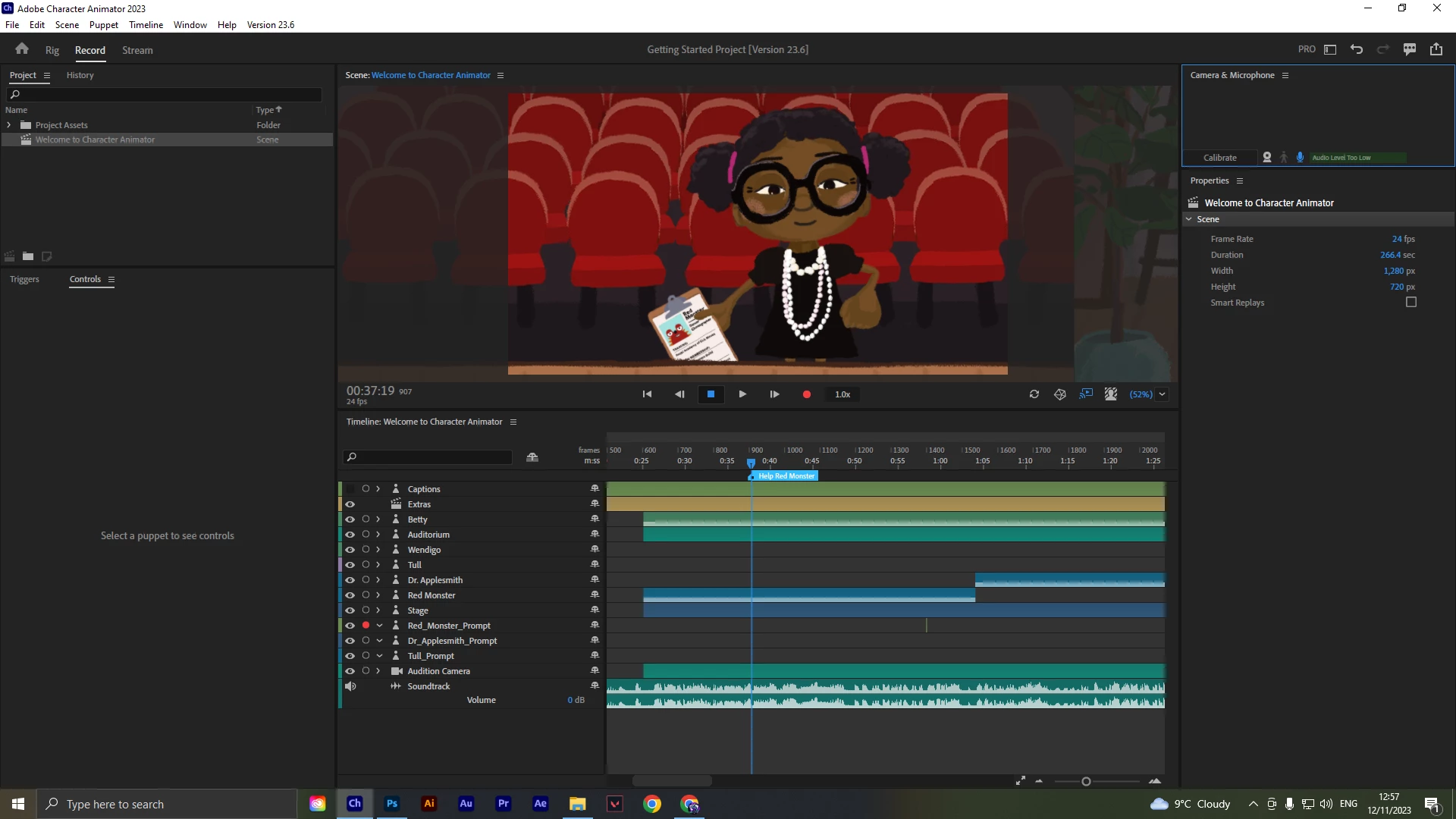Expand the Project Assets folder
The image size is (1456, 819).
pyautogui.click(x=9, y=125)
